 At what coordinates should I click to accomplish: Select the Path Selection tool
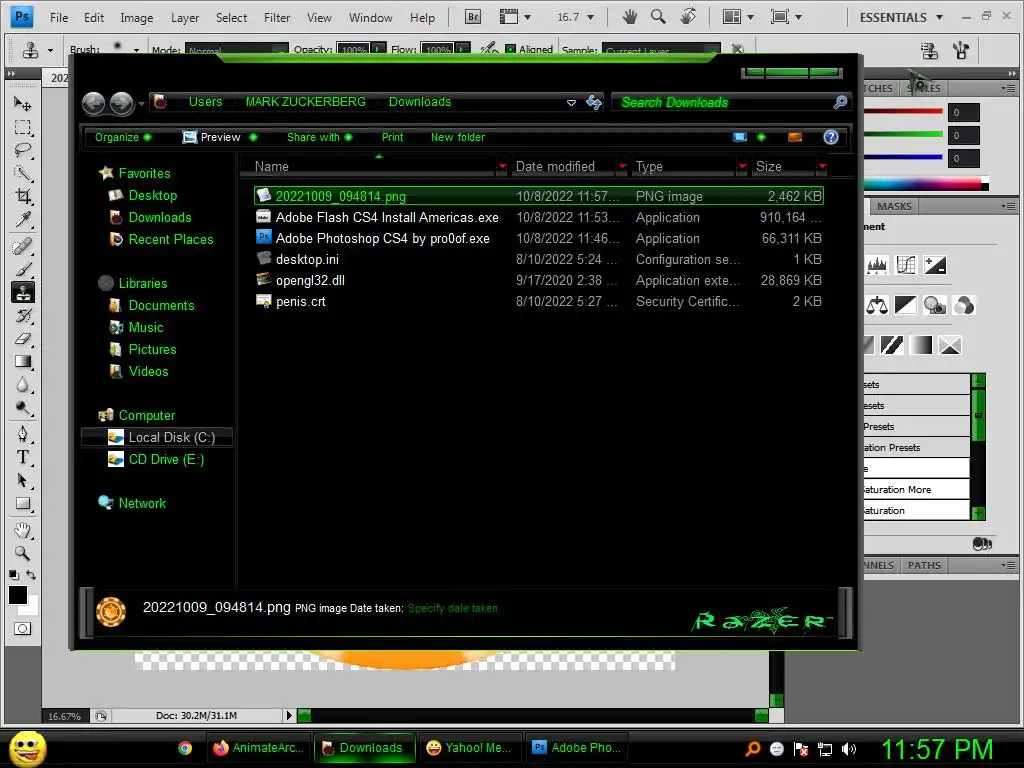[22, 481]
